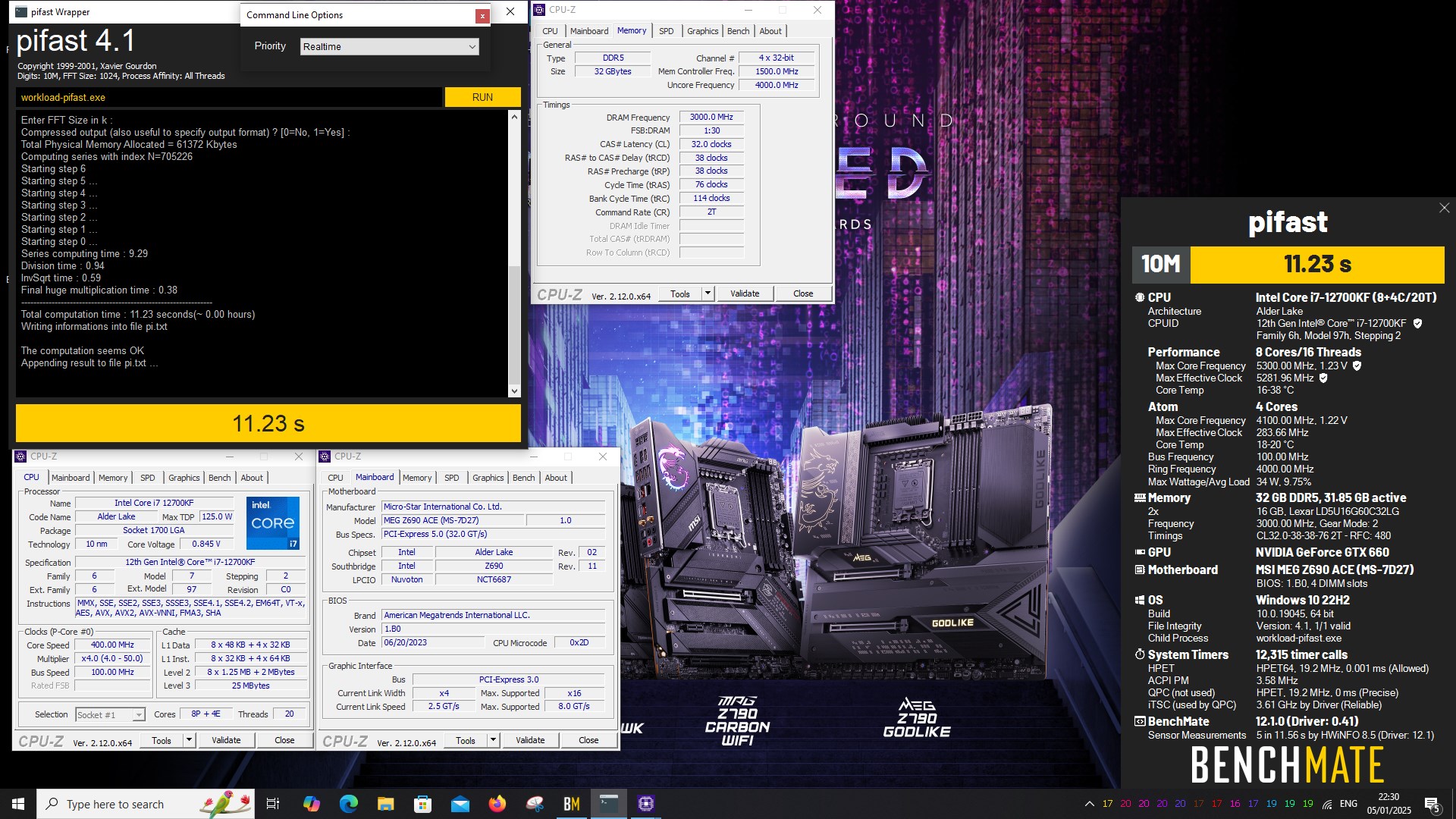This screenshot has width=1456, height=819.
Task: Click the OS Windows icon in BenchMate panel
Action: [1139, 601]
